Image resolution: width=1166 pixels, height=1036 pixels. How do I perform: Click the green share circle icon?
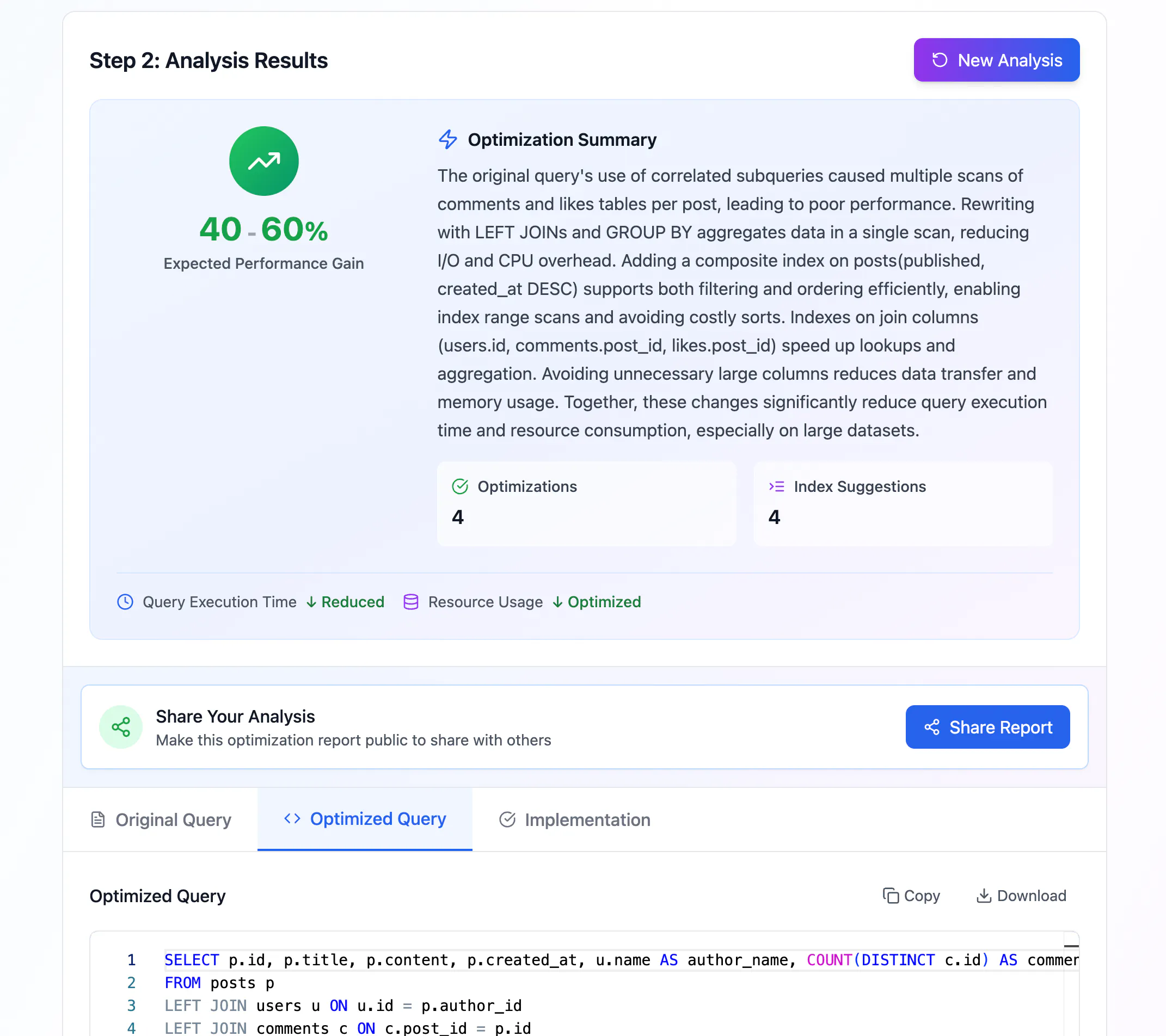[x=121, y=727]
